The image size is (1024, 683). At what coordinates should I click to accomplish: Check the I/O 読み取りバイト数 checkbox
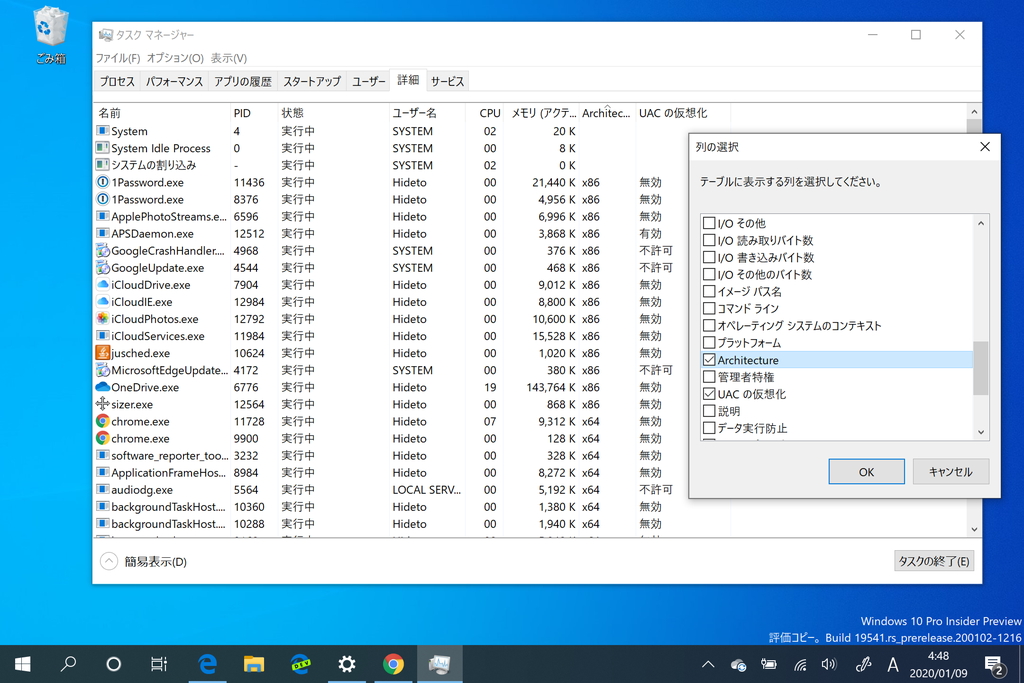[709, 240]
